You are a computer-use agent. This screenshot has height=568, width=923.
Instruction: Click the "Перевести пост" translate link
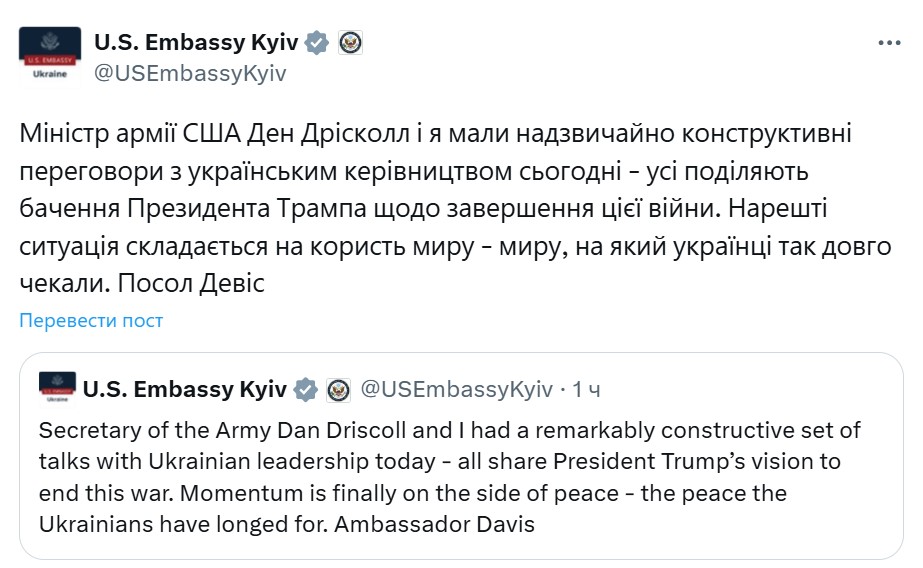click(91, 320)
